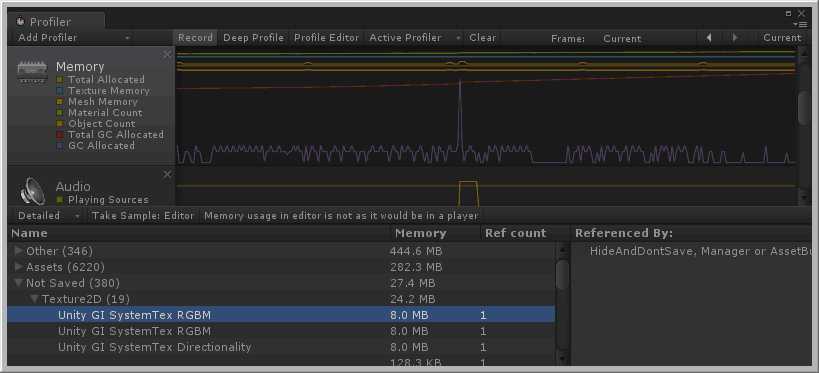This screenshot has height=373, width=819.
Task: Close the Audio profiler module
Action: [x=167, y=174]
